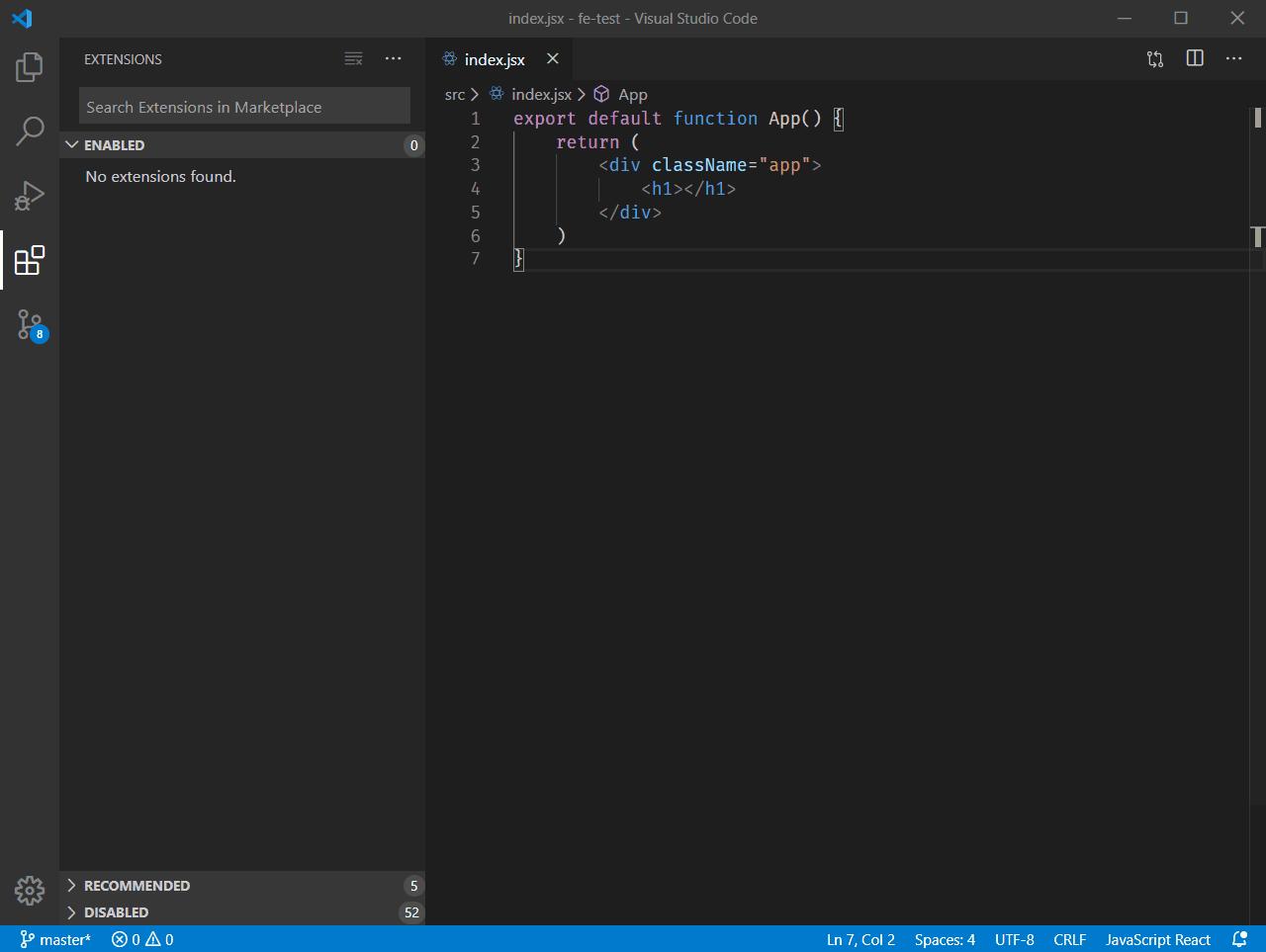Clear the extensions search results
Image resolution: width=1266 pixels, height=952 pixels.
[x=353, y=58]
